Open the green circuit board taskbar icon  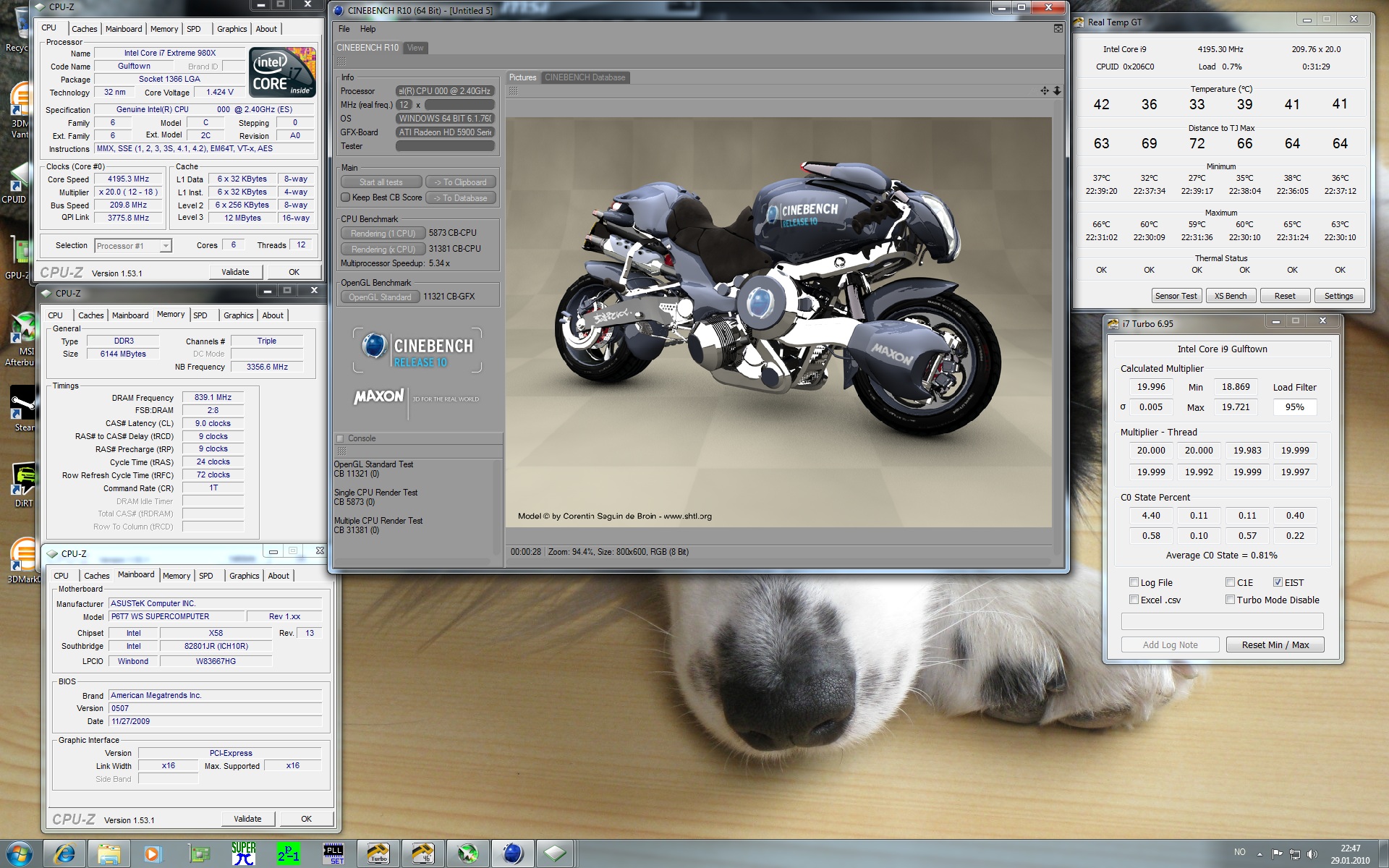coord(199,854)
